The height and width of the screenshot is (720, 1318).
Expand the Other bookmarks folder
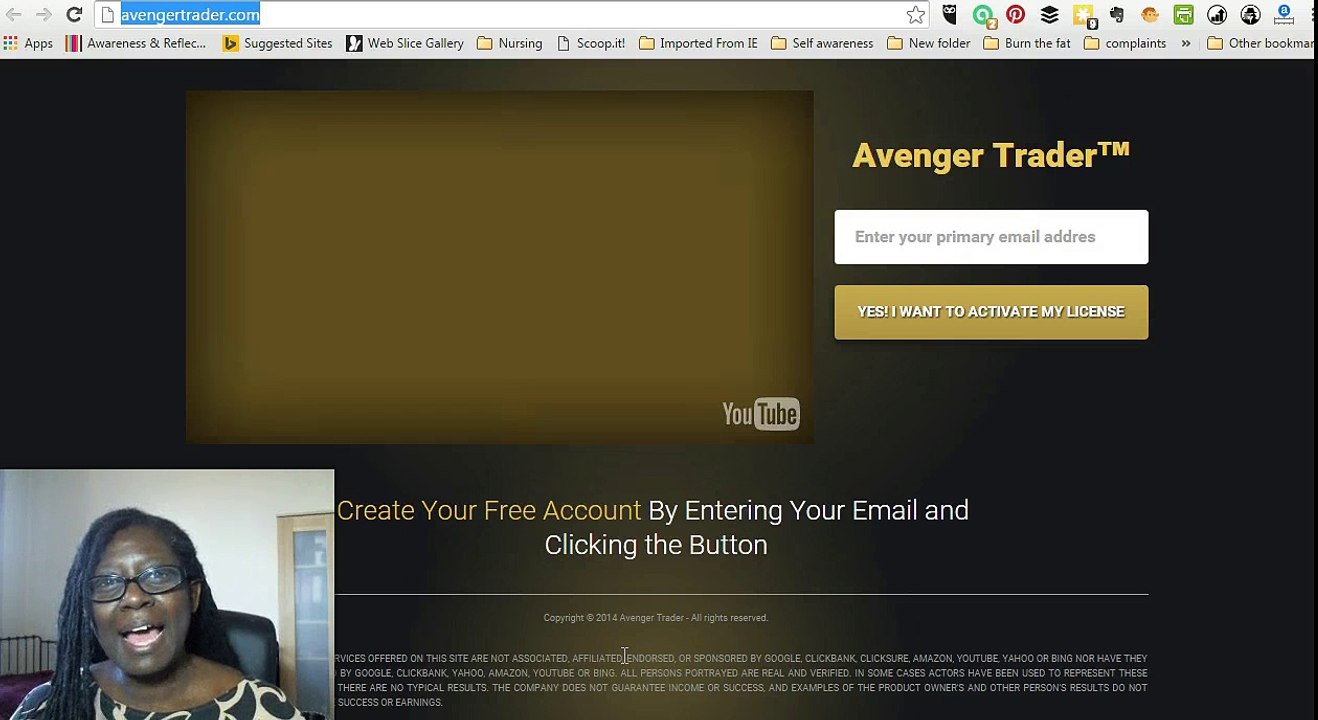coord(1261,43)
